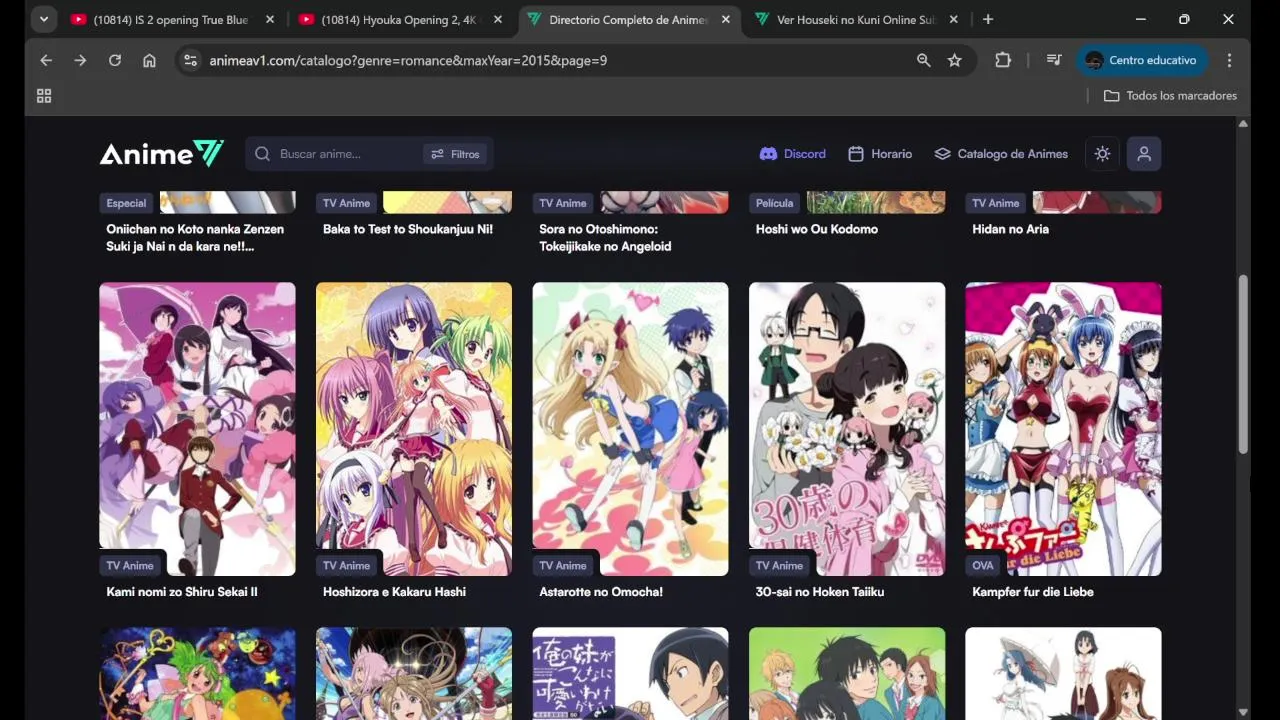
Task: Open the zoom magnifier icon in address bar
Action: click(x=924, y=60)
